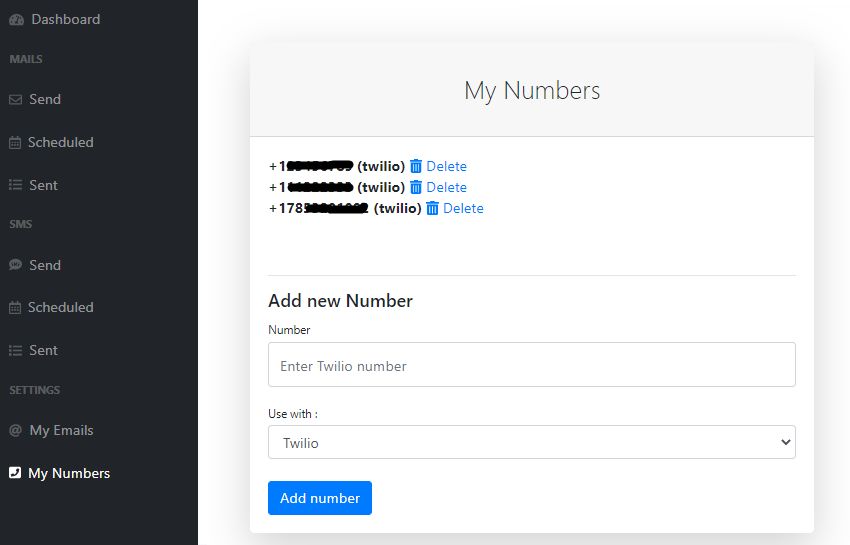Click the arrow on the Twilio select box
This screenshot has height=545, width=850.
tap(783, 442)
